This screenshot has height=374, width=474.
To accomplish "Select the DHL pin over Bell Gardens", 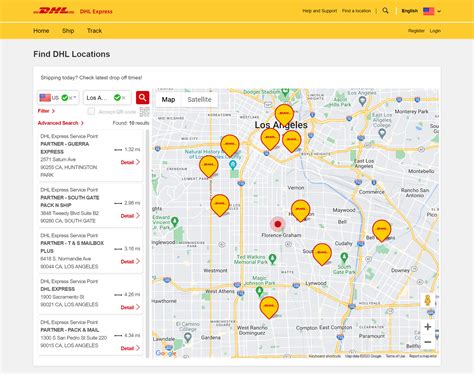I will click(381, 231).
